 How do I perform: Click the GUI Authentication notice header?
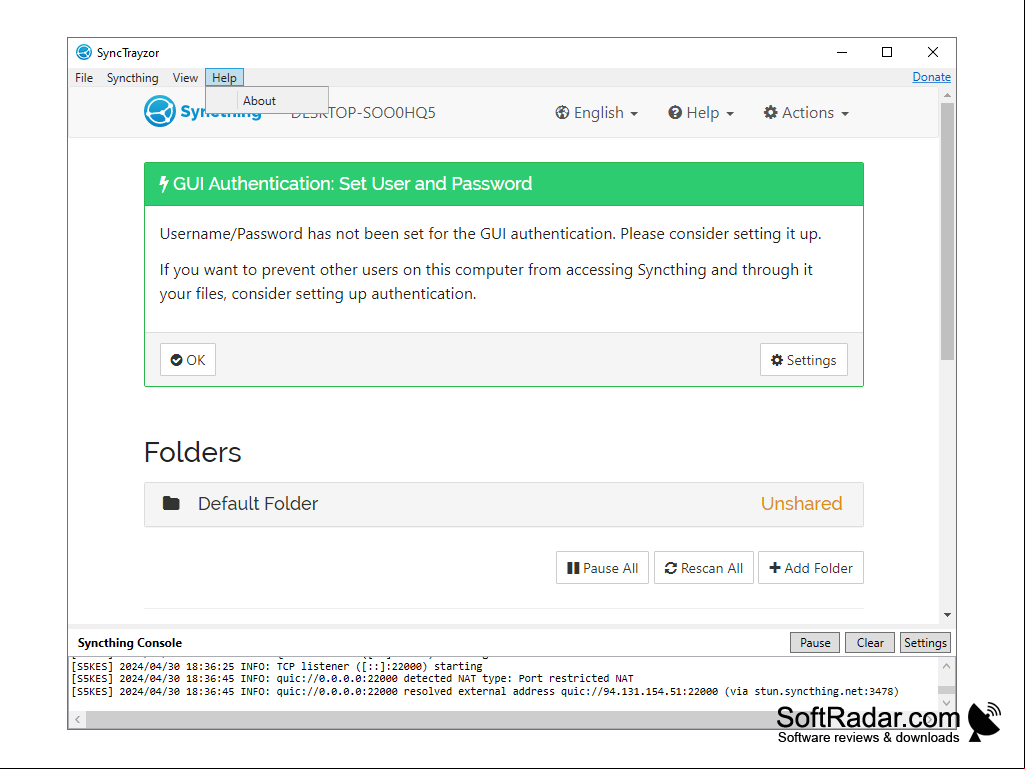coord(503,184)
